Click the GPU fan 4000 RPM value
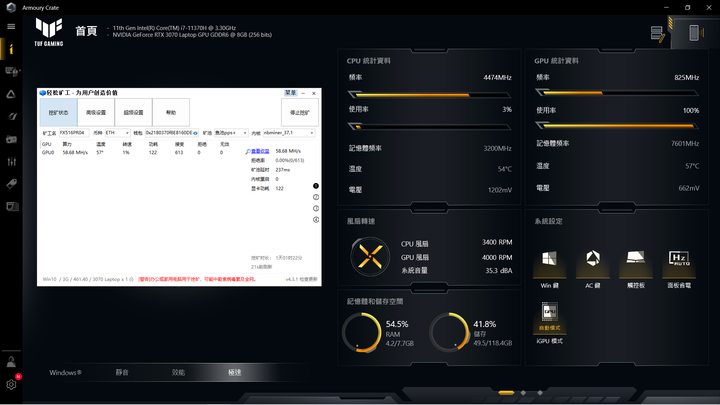Image resolution: width=720 pixels, height=405 pixels. click(497, 257)
